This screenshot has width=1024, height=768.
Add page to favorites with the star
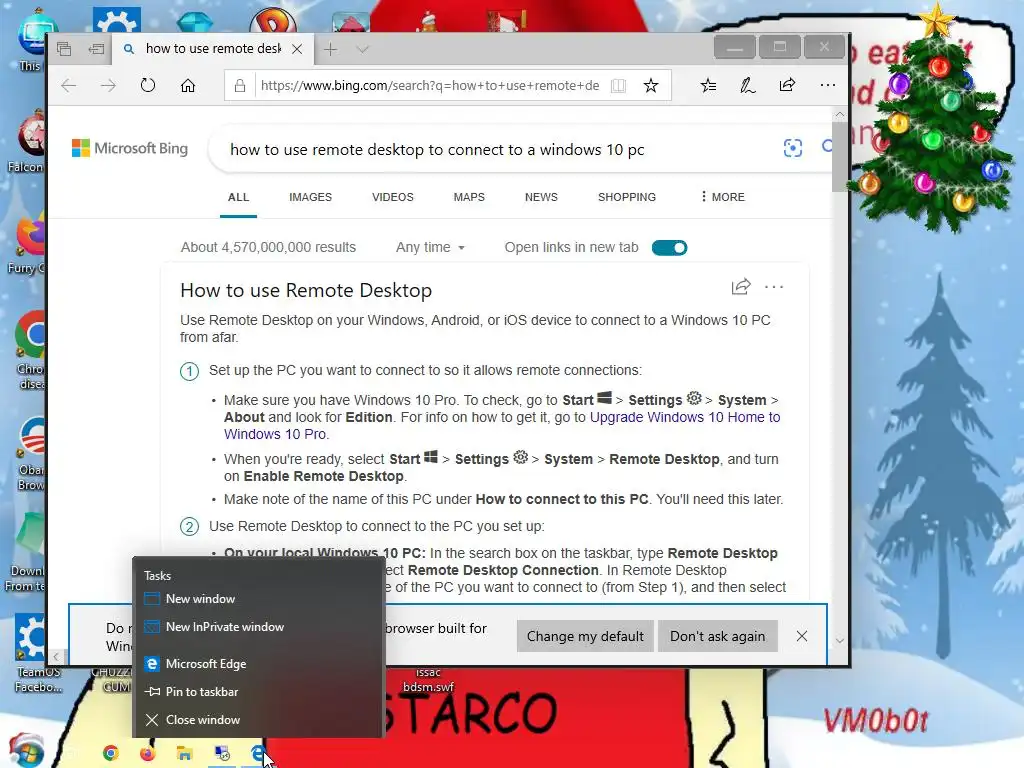click(x=650, y=86)
